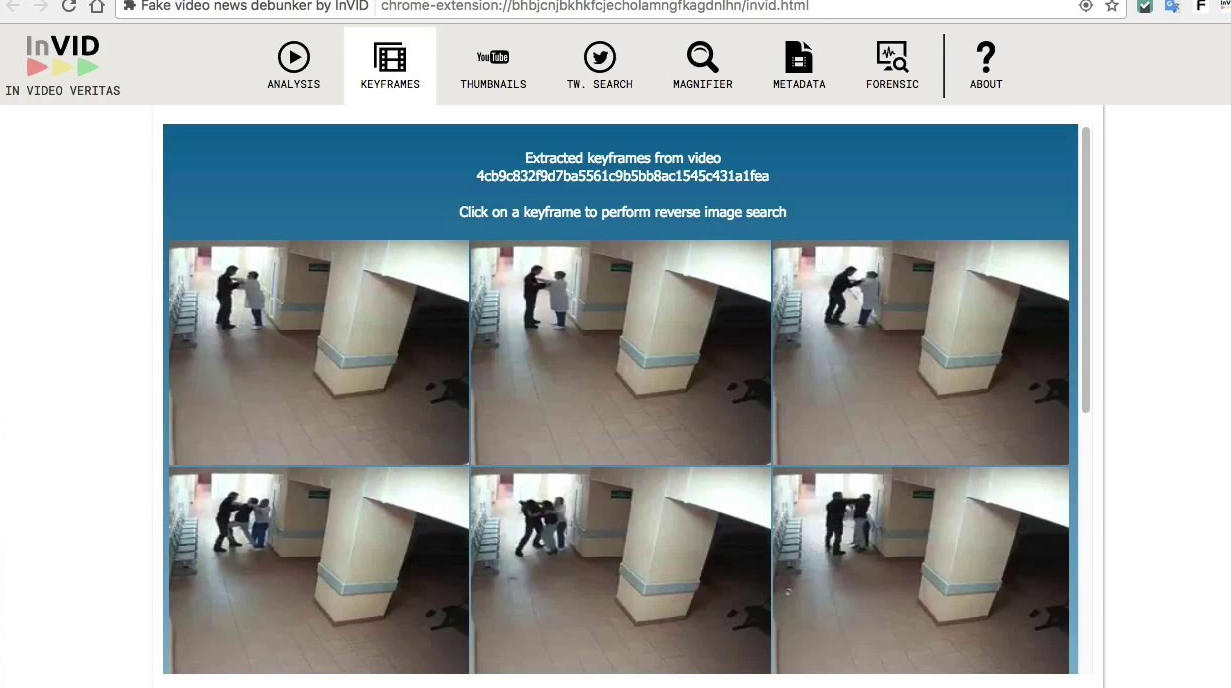Bookmark this page with the star icon
Image resolution: width=1231 pixels, height=688 pixels.
point(1112,6)
